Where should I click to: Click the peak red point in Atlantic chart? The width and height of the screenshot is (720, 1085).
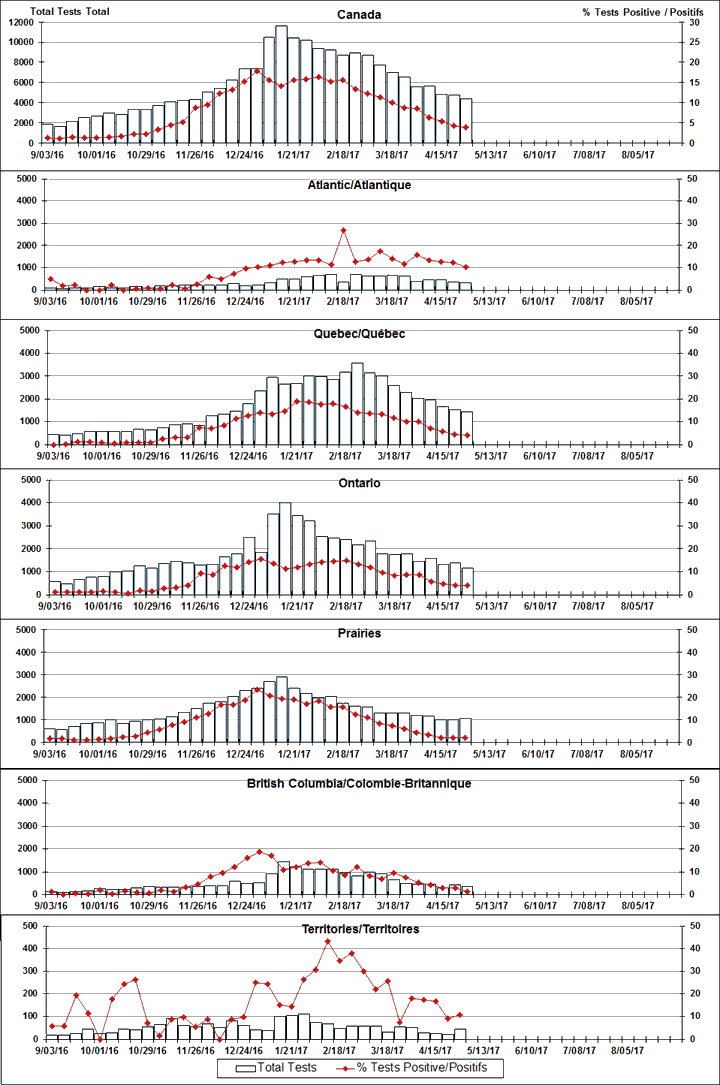(343, 231)
